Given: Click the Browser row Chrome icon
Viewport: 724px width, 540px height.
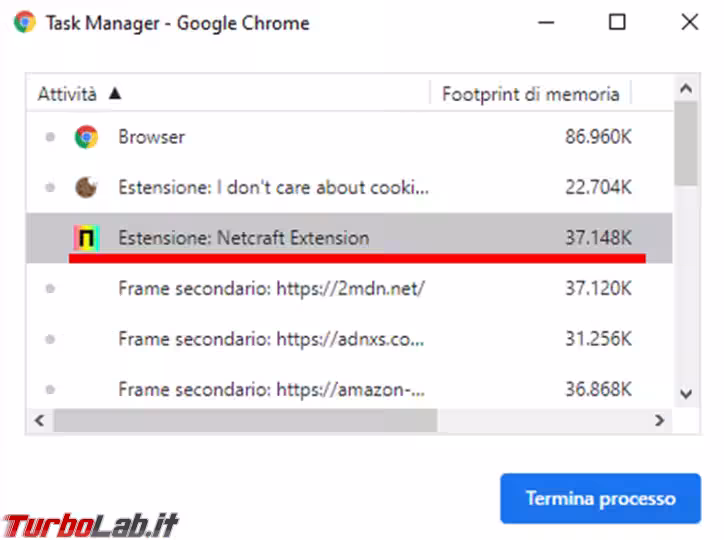Looking at the screenshot, I should (x=86, y=137).
